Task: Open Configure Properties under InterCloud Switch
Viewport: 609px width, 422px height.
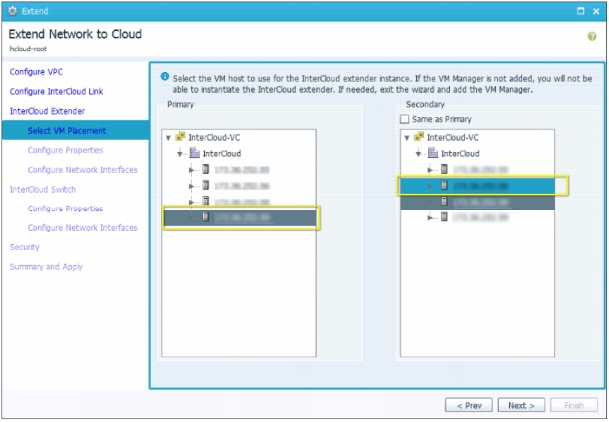Action: 65,208
